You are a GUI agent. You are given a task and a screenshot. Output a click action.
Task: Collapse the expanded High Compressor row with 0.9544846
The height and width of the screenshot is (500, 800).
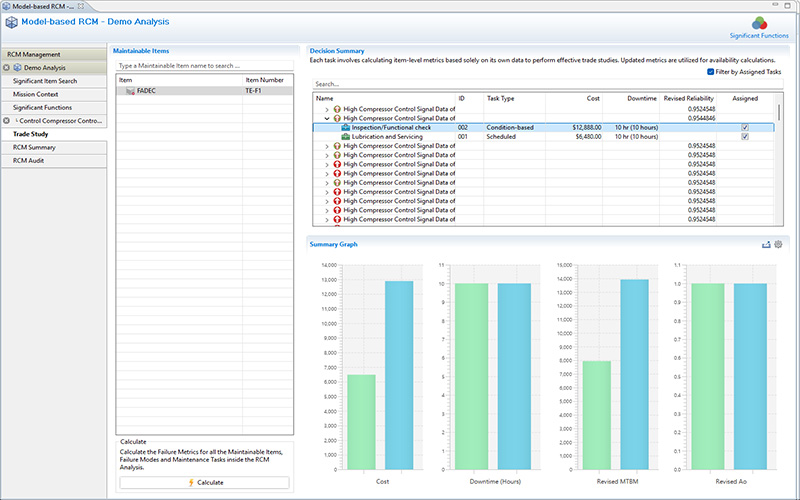(x=327, y=118)
